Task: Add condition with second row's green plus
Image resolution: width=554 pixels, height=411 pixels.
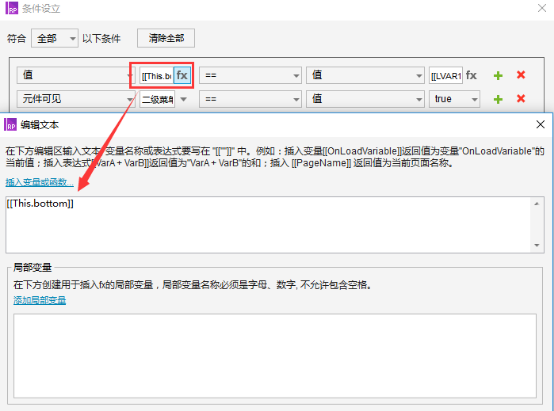Action: click(x=498, y=99)
